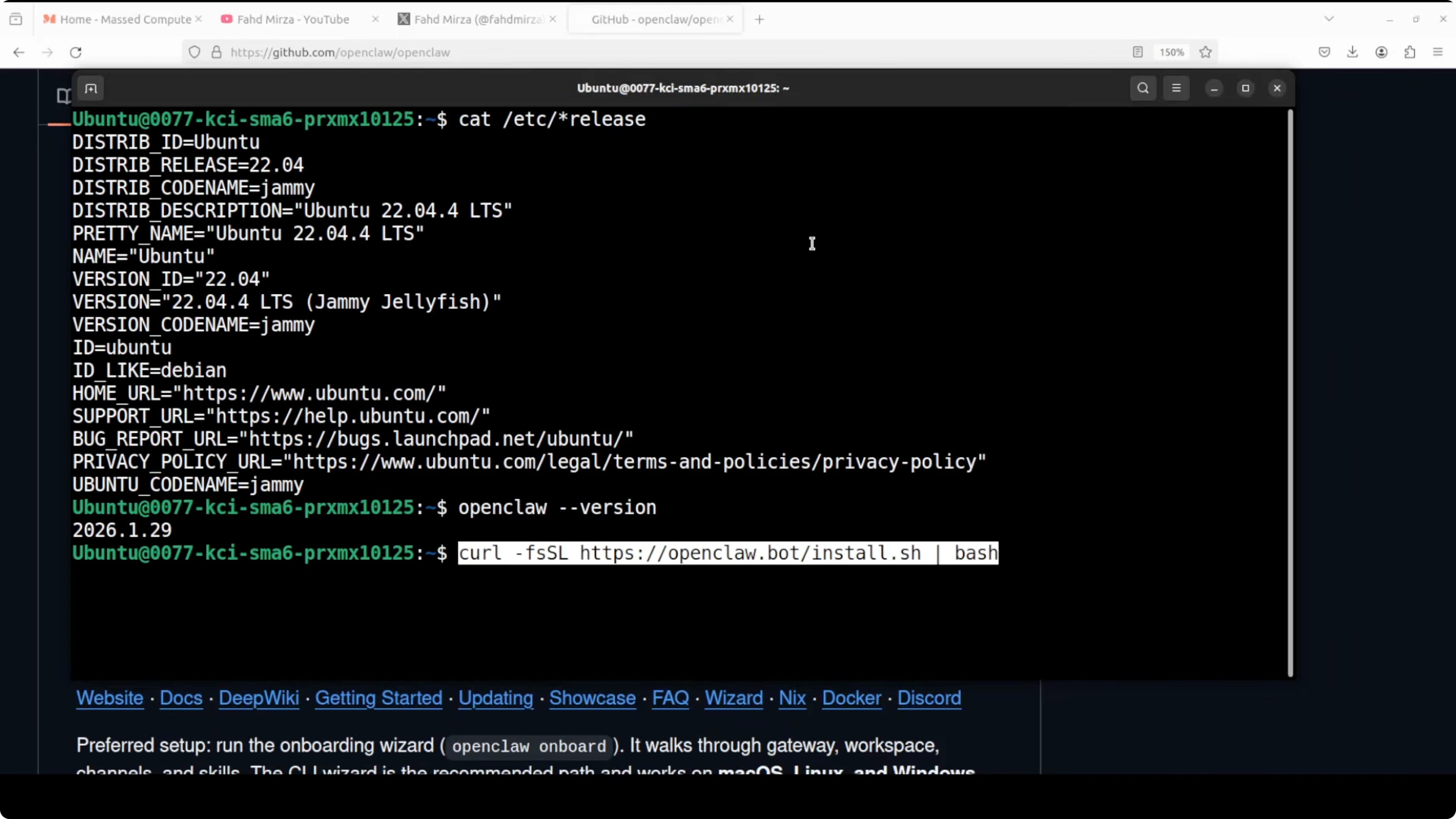Toggle the tracking protection shield
Image resolution: width=1456 pixels, height=819 pixels.
(194, 52)
